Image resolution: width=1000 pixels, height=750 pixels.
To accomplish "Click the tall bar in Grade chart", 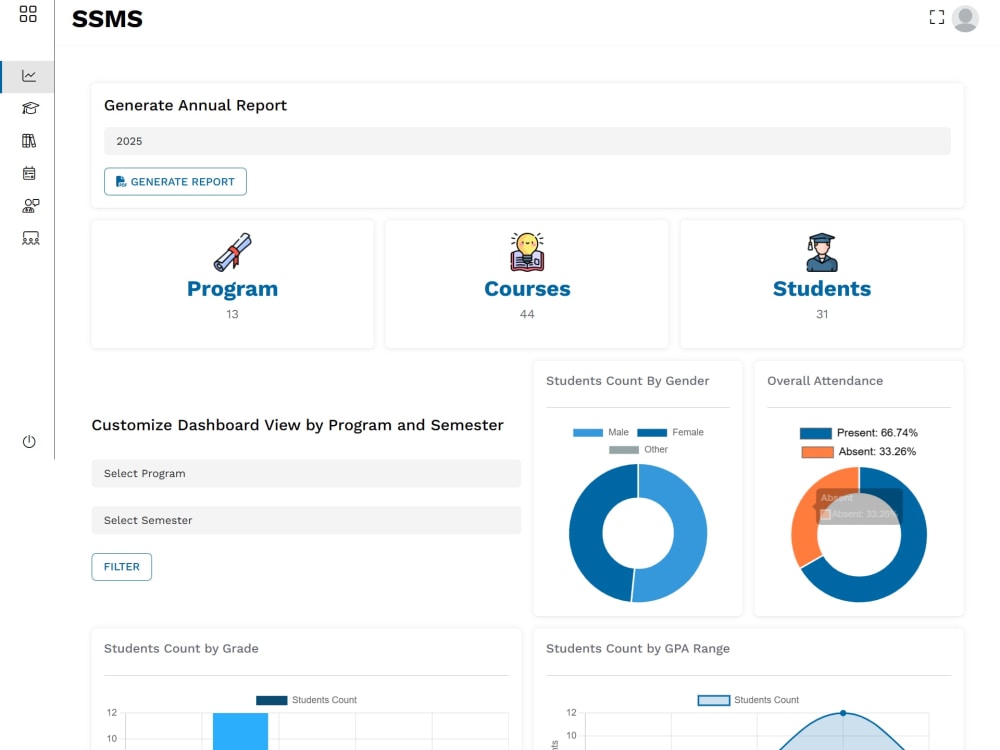I will coord(240,731).
